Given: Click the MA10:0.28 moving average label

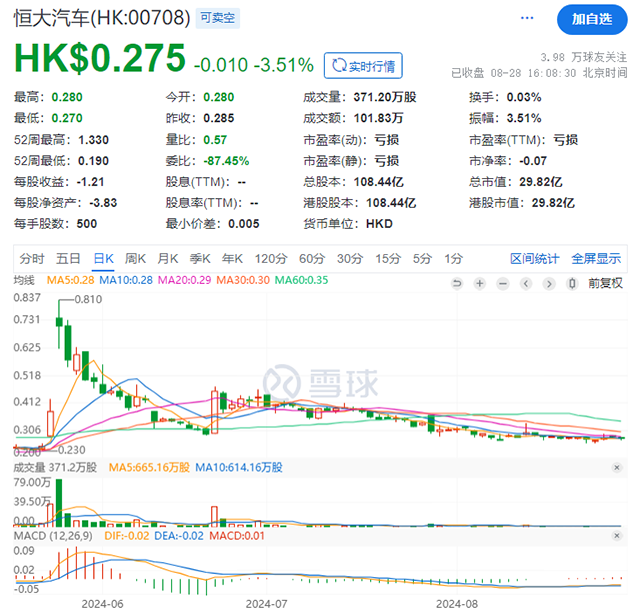Looking at the screenshot, I should pyautogui.click(x=126, y=280).
